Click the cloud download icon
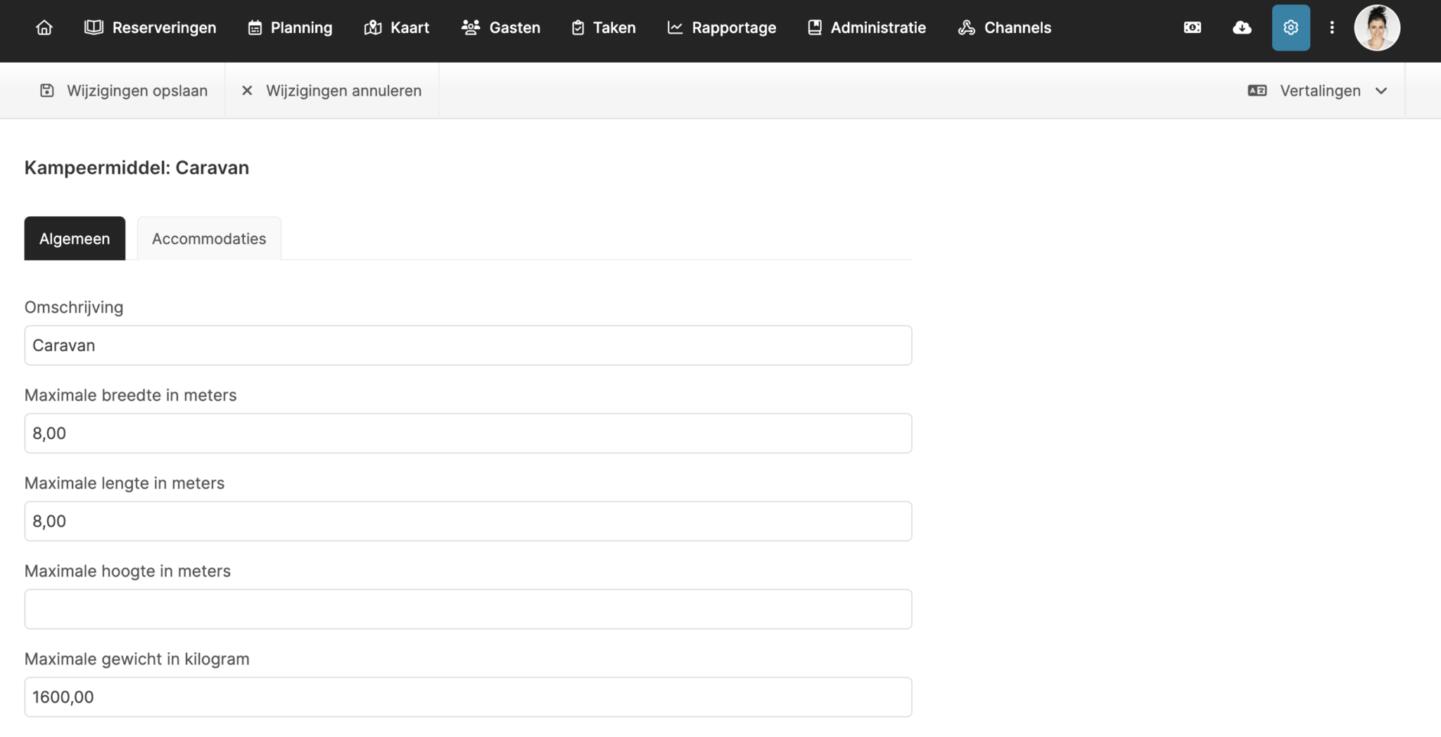 coord(1242,28)
